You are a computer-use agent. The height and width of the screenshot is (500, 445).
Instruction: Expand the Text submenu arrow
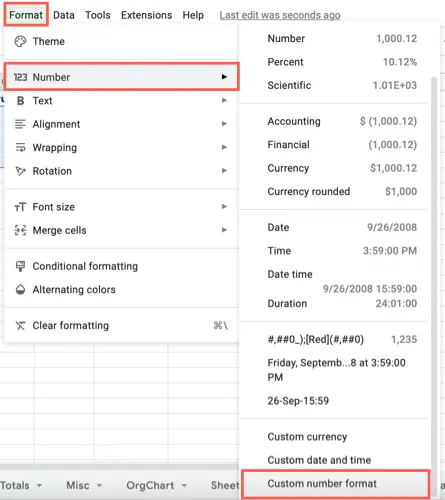pos(224,100)
